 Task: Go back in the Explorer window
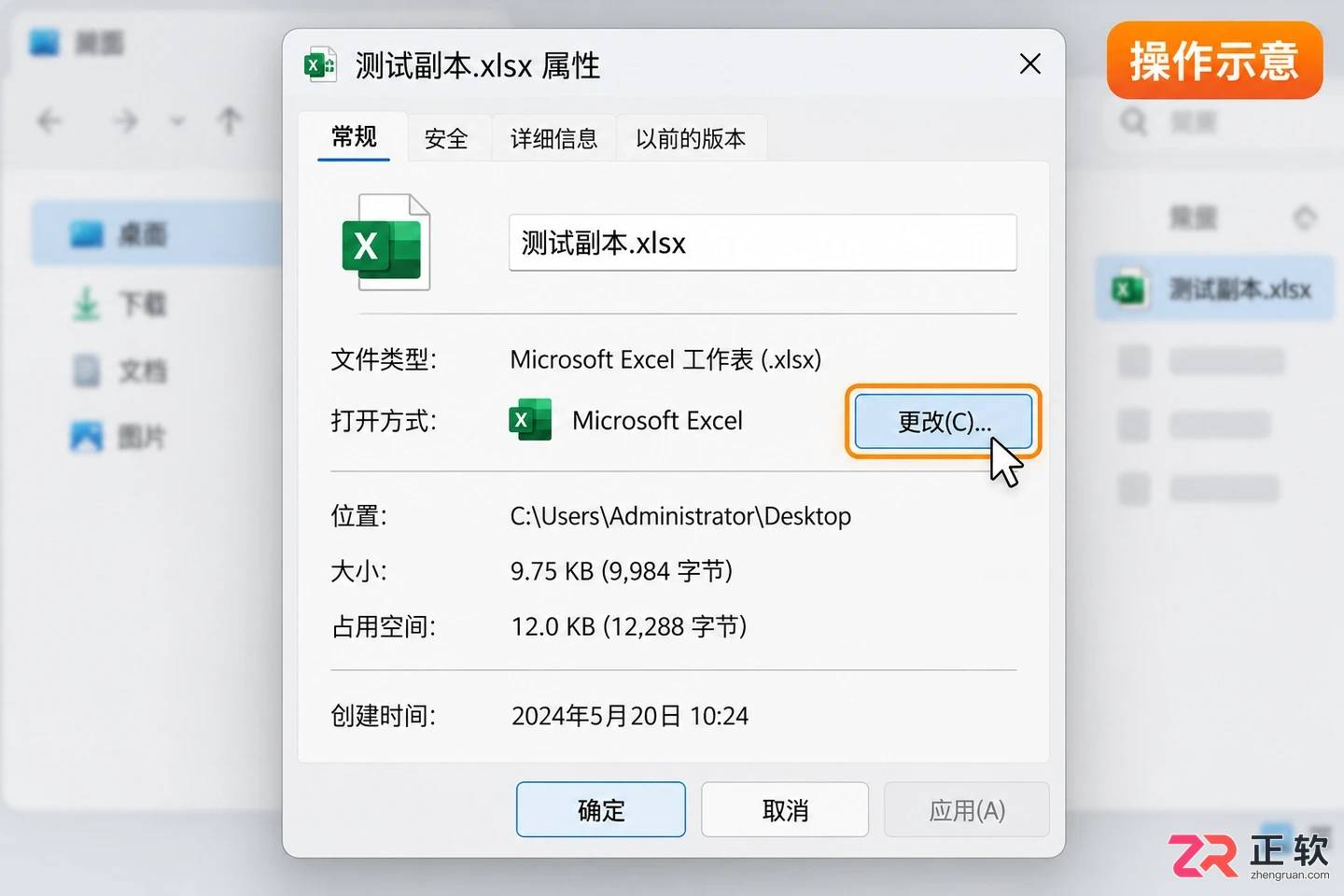pos(49,120)
